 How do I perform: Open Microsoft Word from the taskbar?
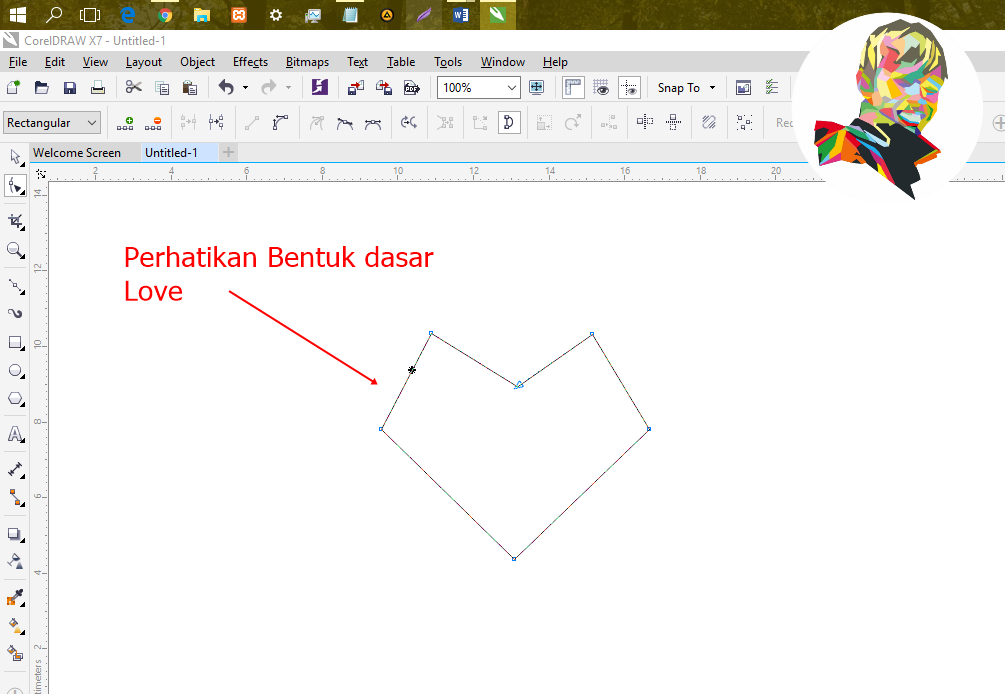tap(460, 15)
